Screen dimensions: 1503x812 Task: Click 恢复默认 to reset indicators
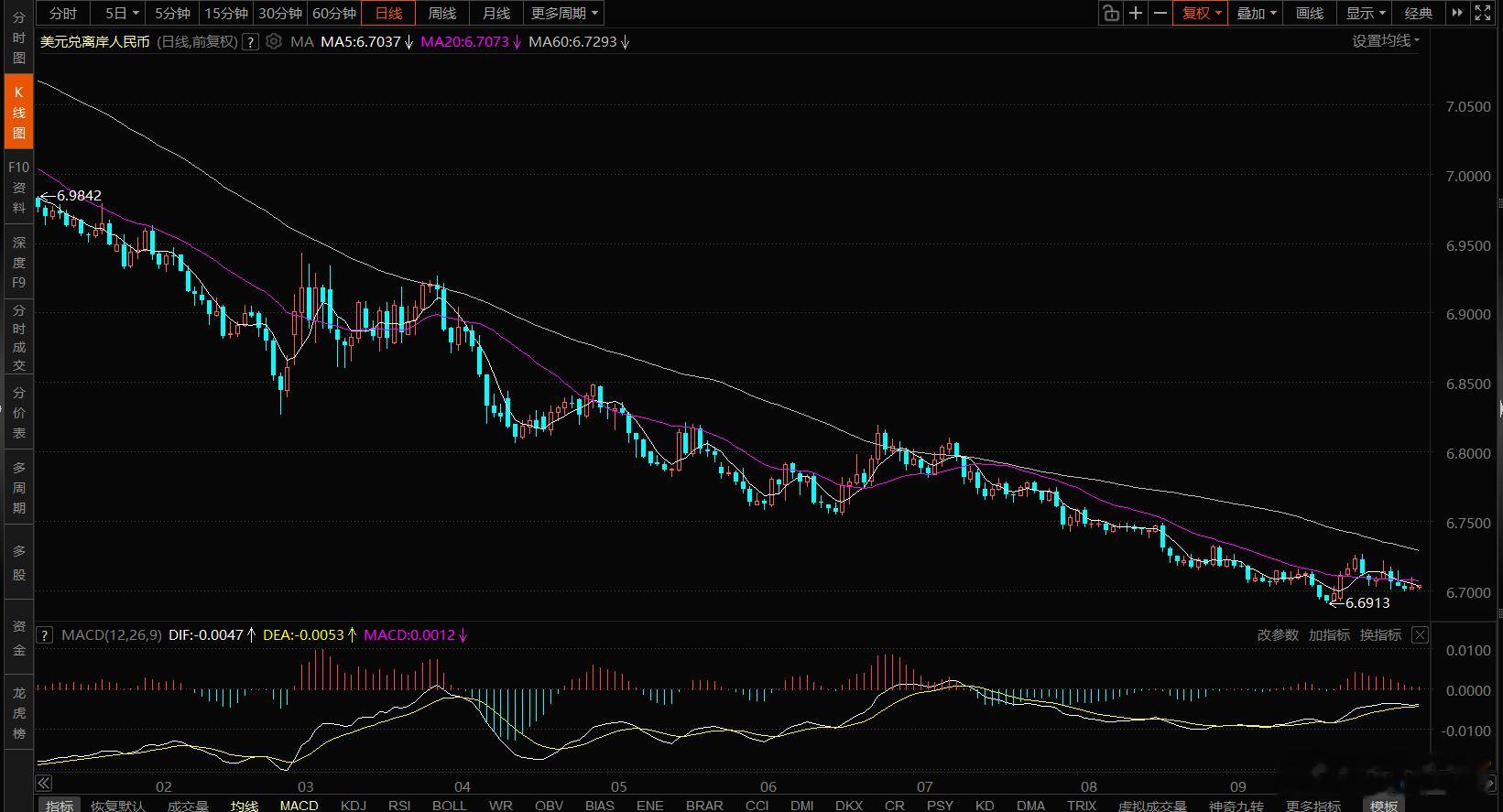(x=117, y=805)
